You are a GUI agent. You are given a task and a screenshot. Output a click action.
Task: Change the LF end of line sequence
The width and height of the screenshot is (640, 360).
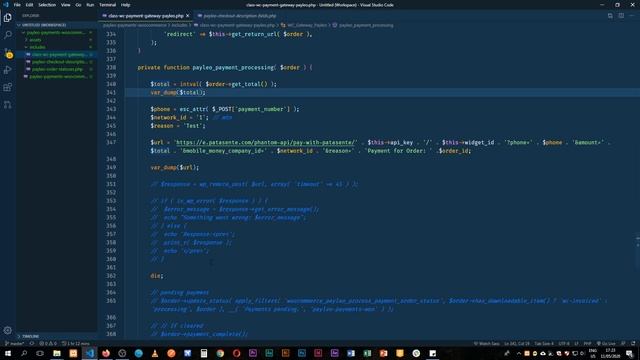tap(576, 343)
